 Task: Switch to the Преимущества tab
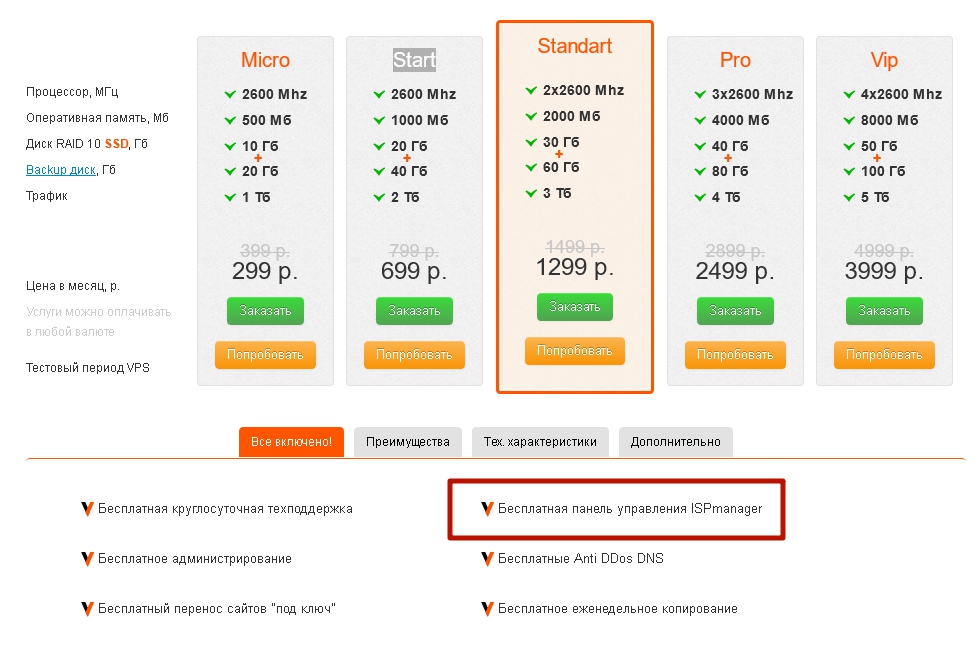coord(407,442)
